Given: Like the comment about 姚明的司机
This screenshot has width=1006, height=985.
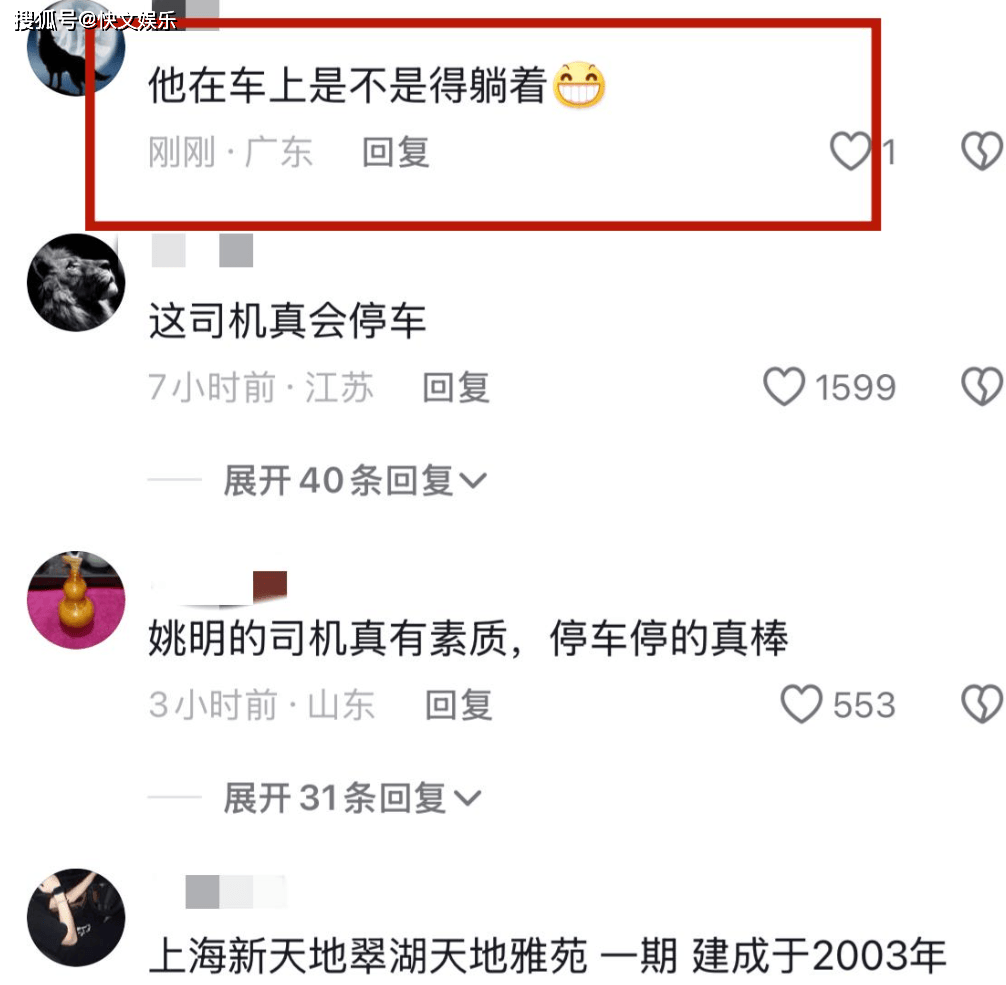Looking at the screenshot, I should pos(801,705).
